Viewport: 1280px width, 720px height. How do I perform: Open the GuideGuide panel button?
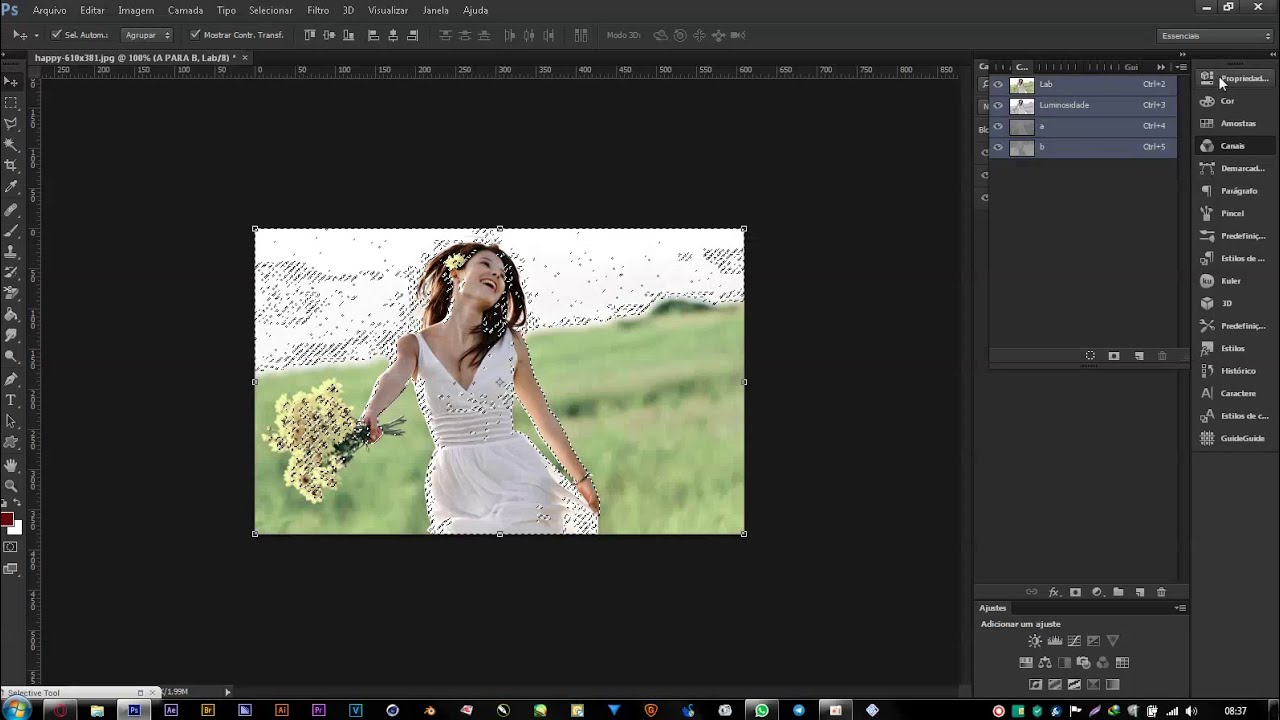click(1235, 438)
